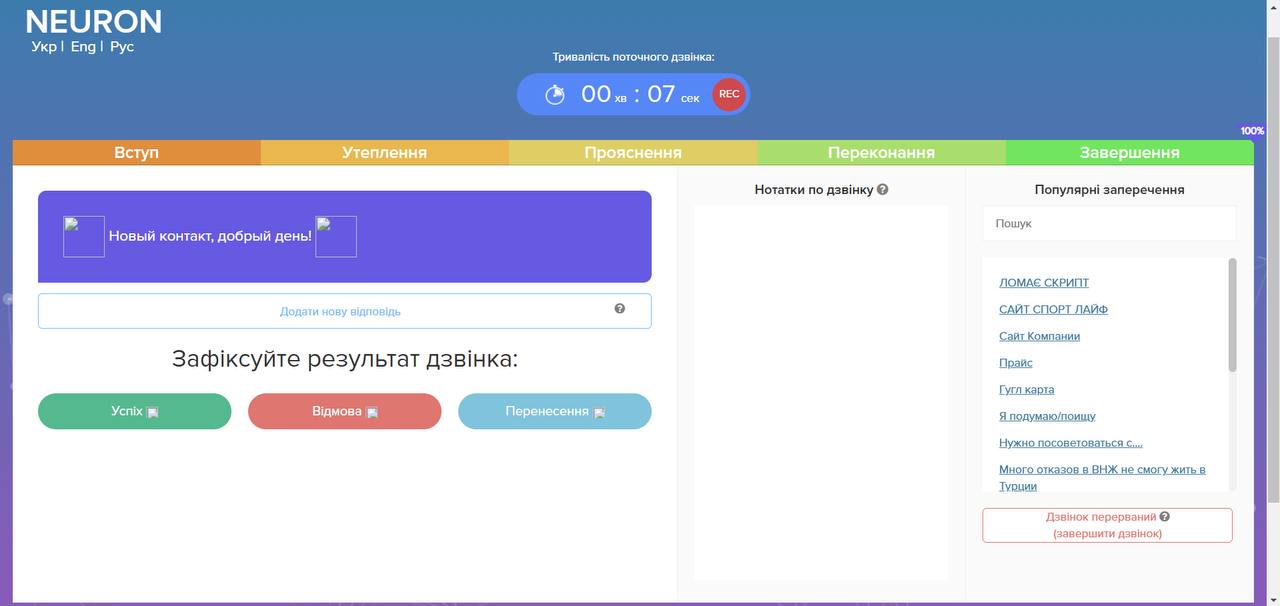Open the Прайс objection link

click(x=1016, y=363)
